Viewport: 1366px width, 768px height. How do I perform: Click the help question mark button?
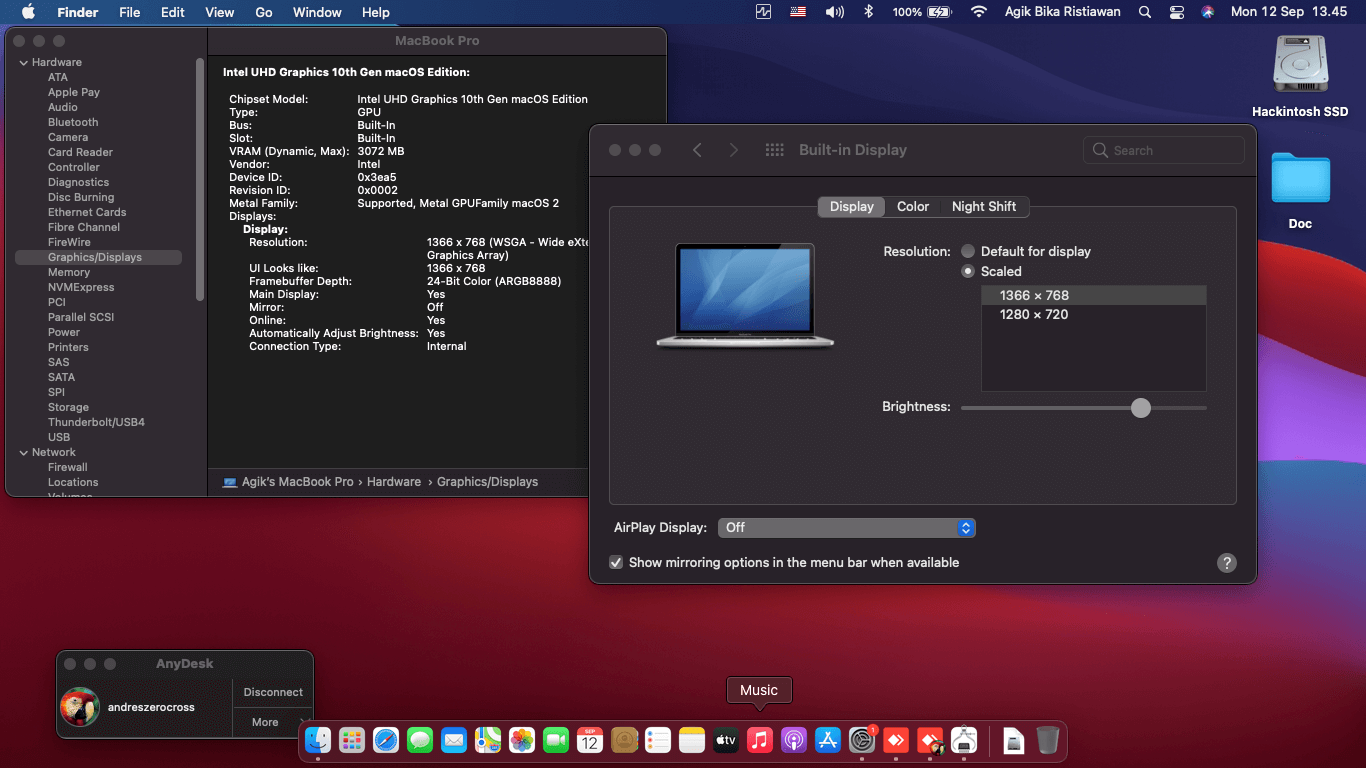tap(1226, 563)
